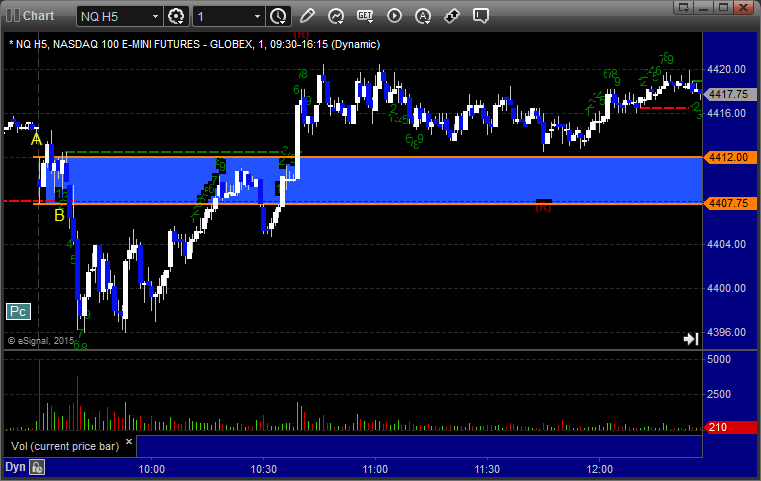Screen dimensions: 761x481
Task: Select the yellow B marker on chart
Action: (59, 216)
